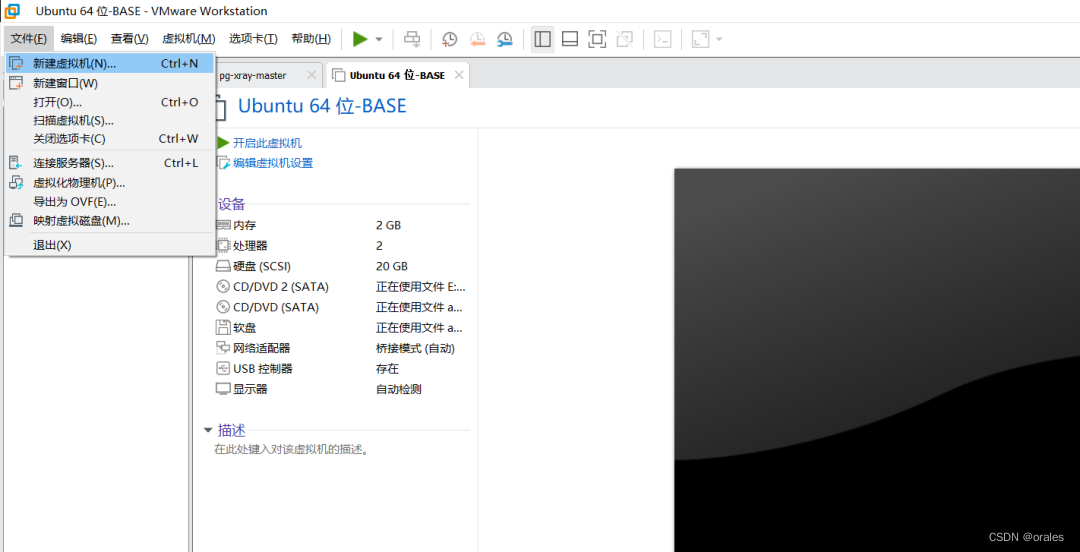This screenshot has width=1080, height=552.
Task: Open the 帮助(H) menu
Action: pyautogui.click(x=311, y=39)
